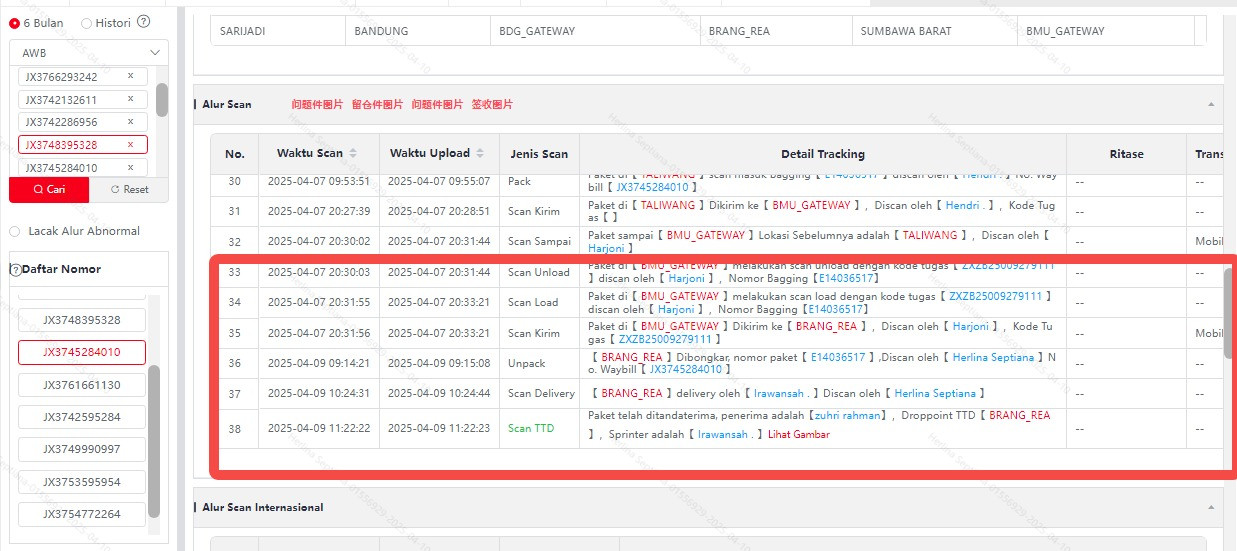Click the Ritase column header
This screenshot has height=551, width=1237.
click(1126, 154)
